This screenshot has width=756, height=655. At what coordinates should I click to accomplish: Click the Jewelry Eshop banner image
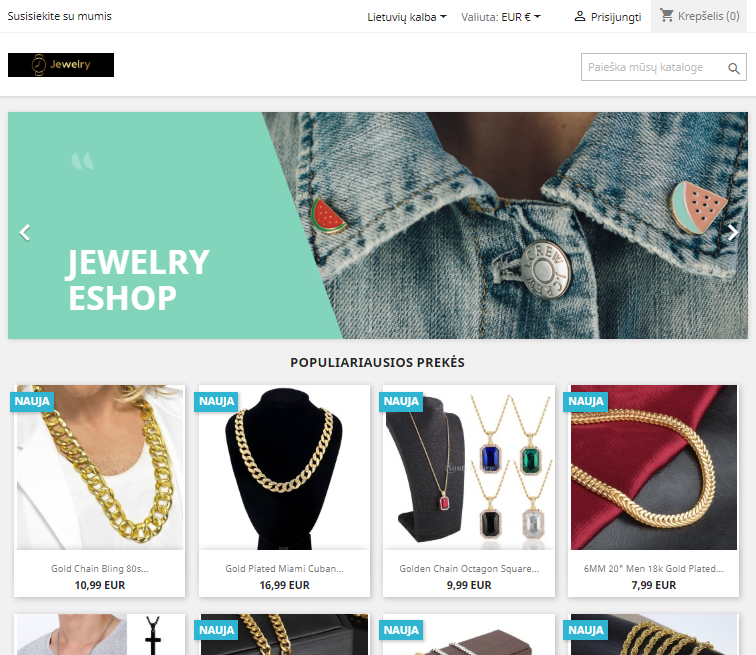pyautogui.click(x=378, y=225)
